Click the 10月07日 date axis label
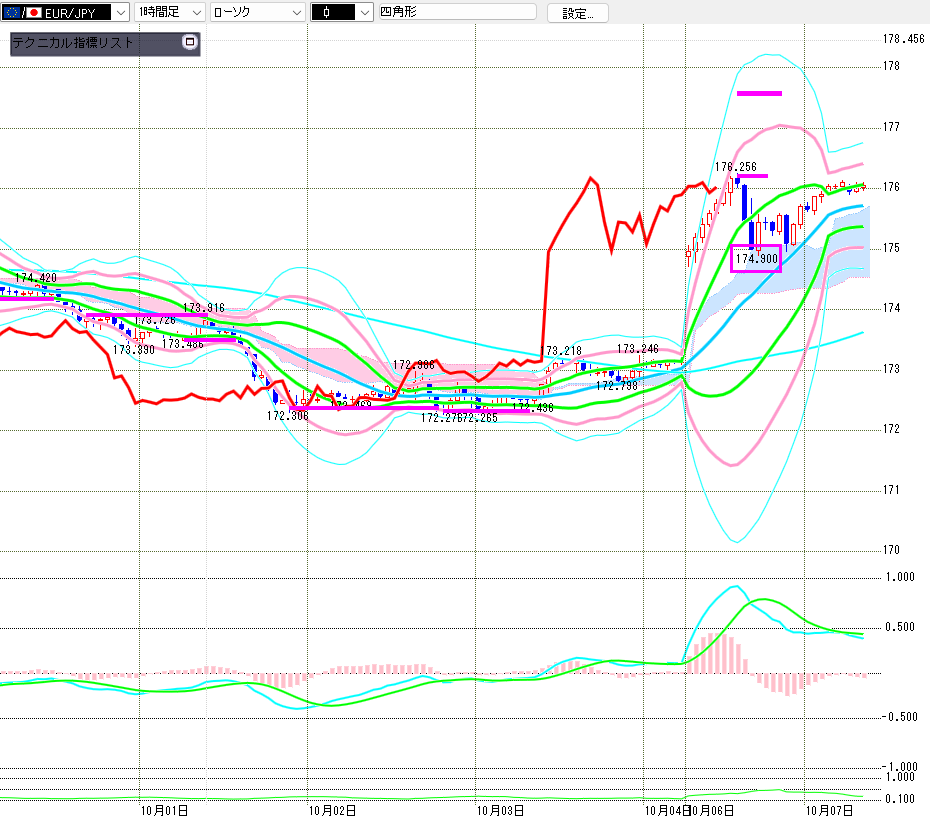 [830, 809]
